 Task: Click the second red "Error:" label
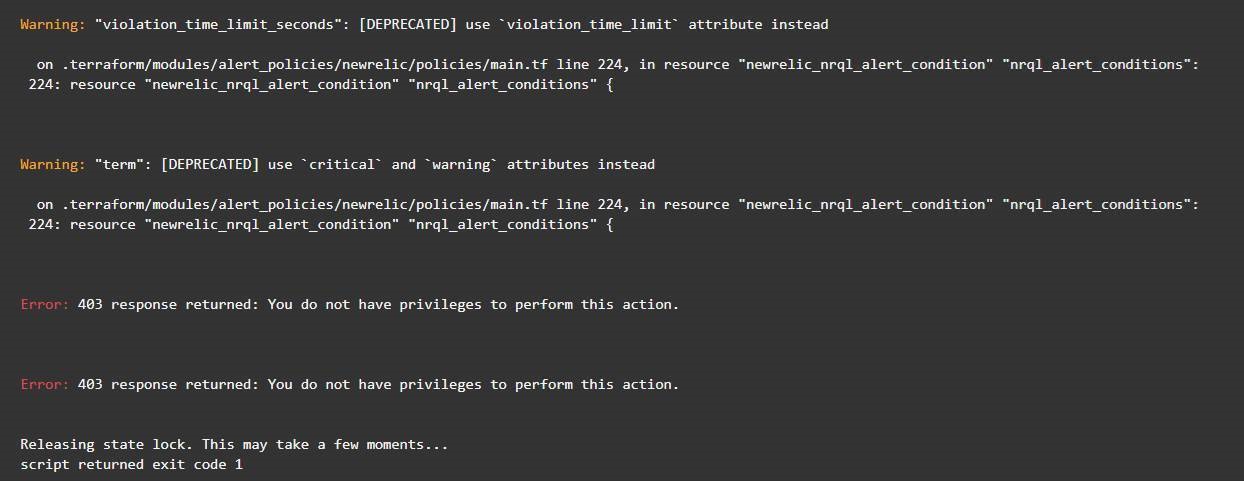click(x=45, y=384)
